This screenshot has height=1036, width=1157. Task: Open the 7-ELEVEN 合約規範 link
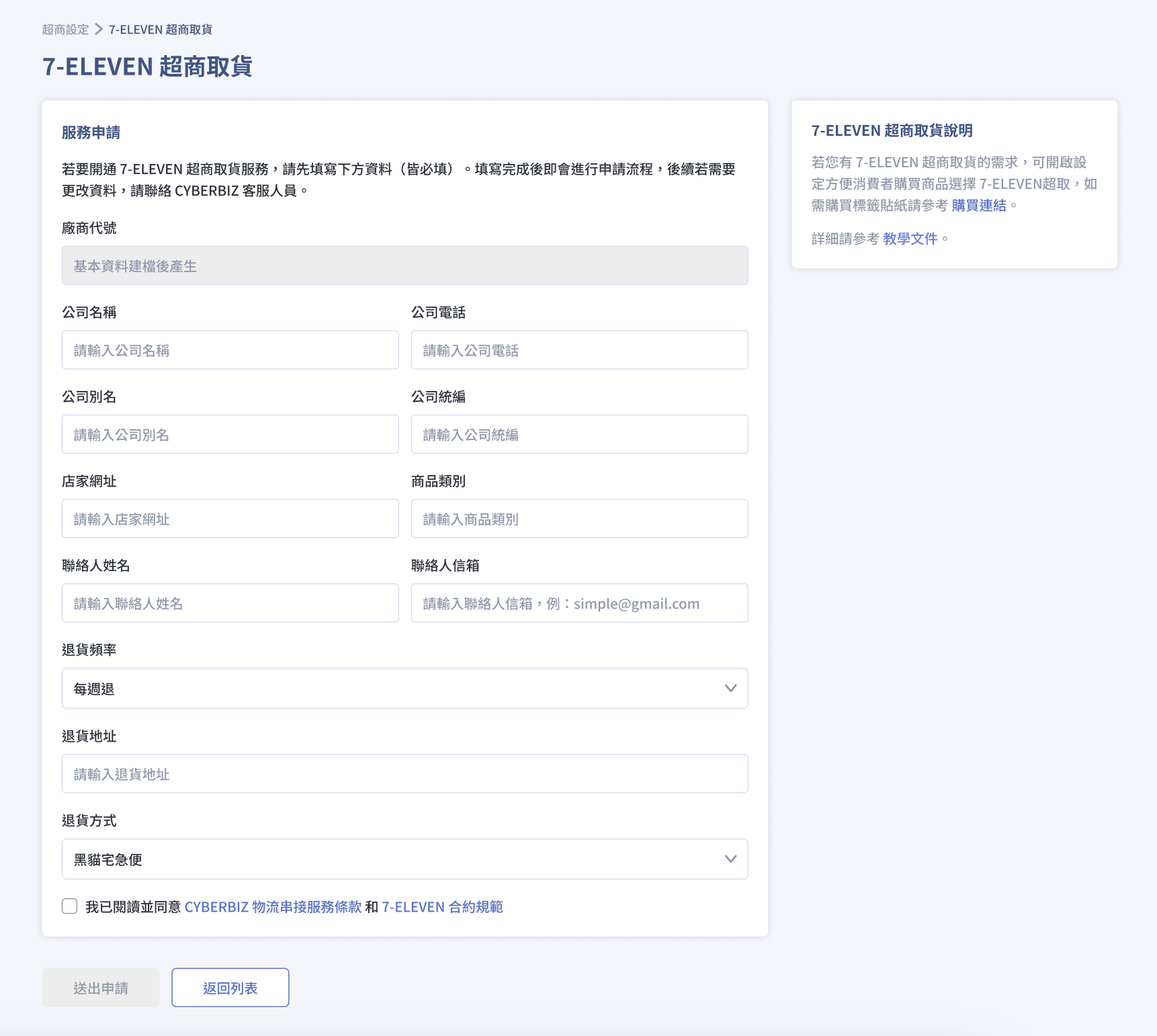click(442, 907)
